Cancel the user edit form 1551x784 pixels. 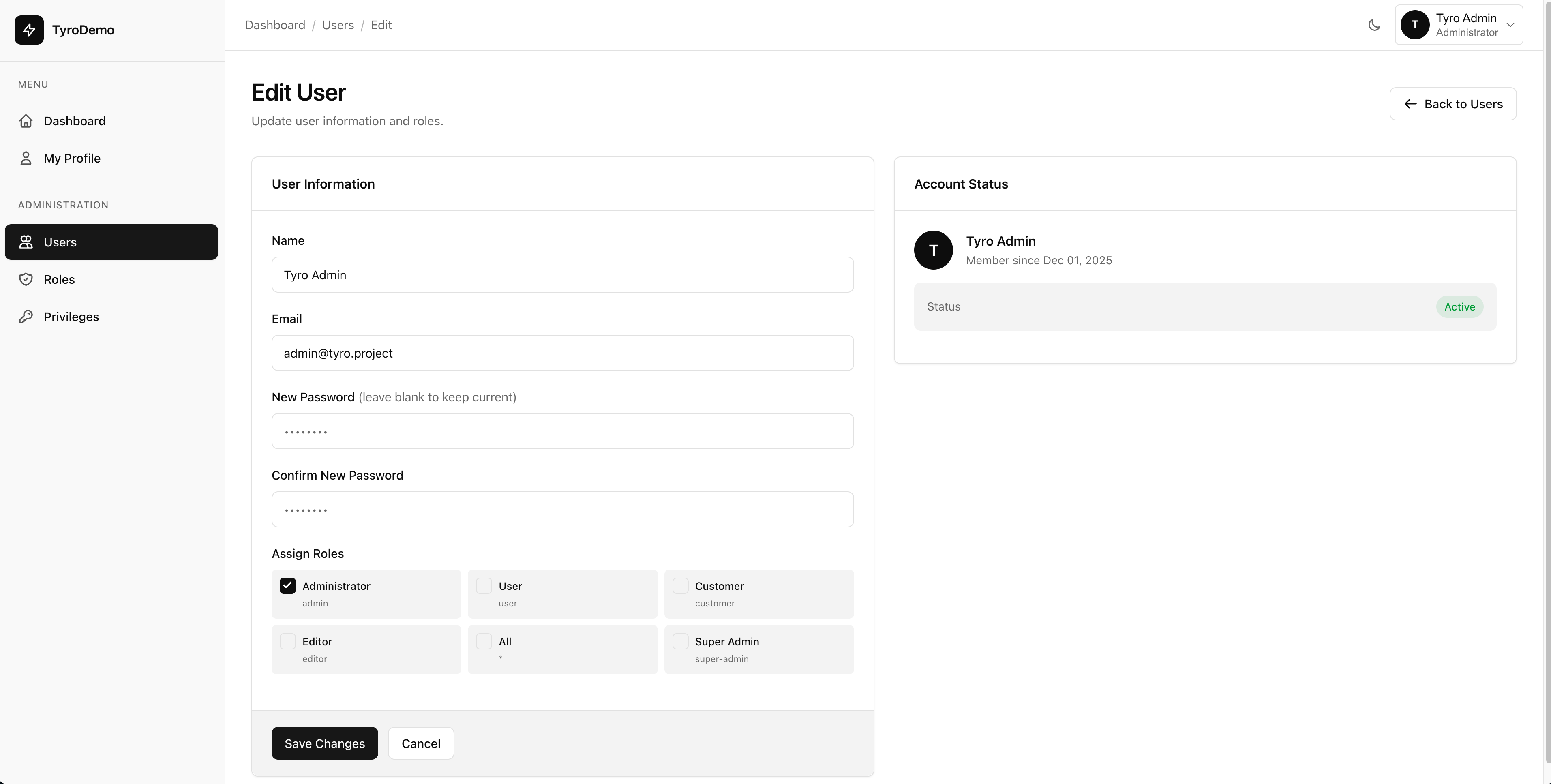click(420, 743)
